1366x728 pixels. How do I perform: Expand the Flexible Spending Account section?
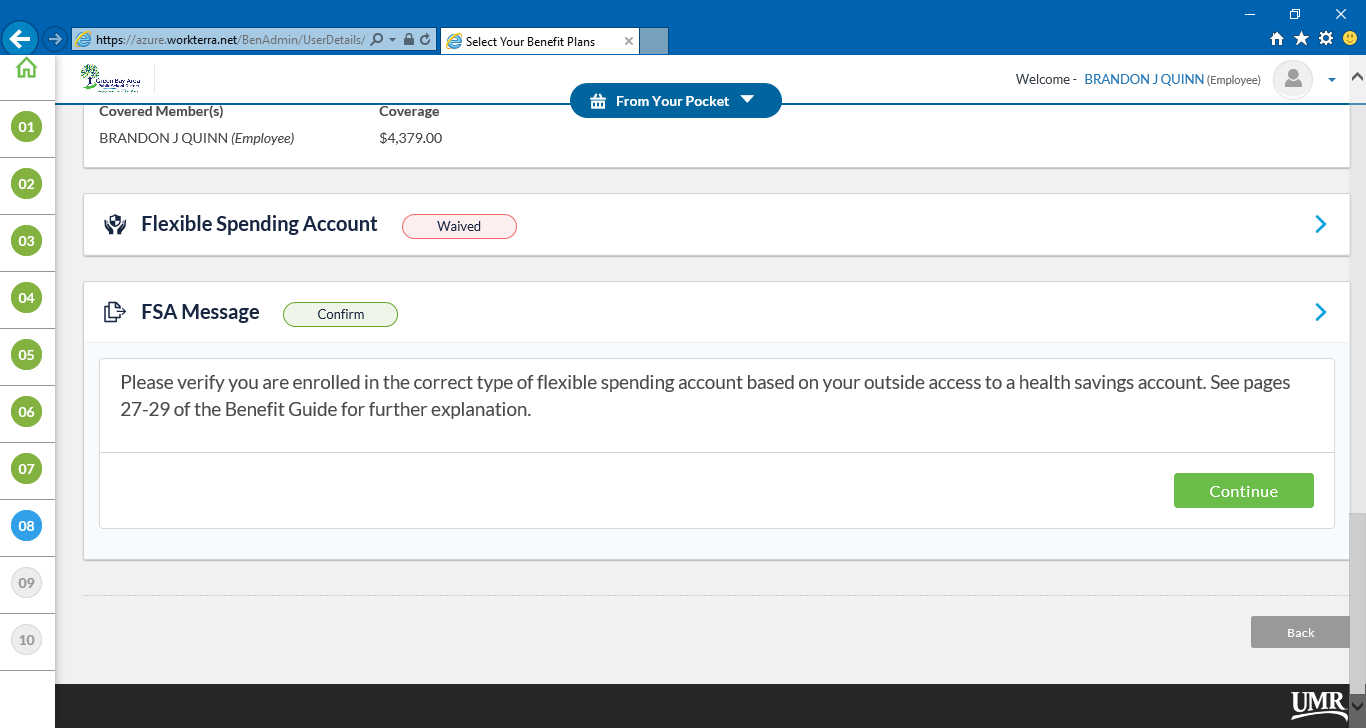coord(1320,225)
